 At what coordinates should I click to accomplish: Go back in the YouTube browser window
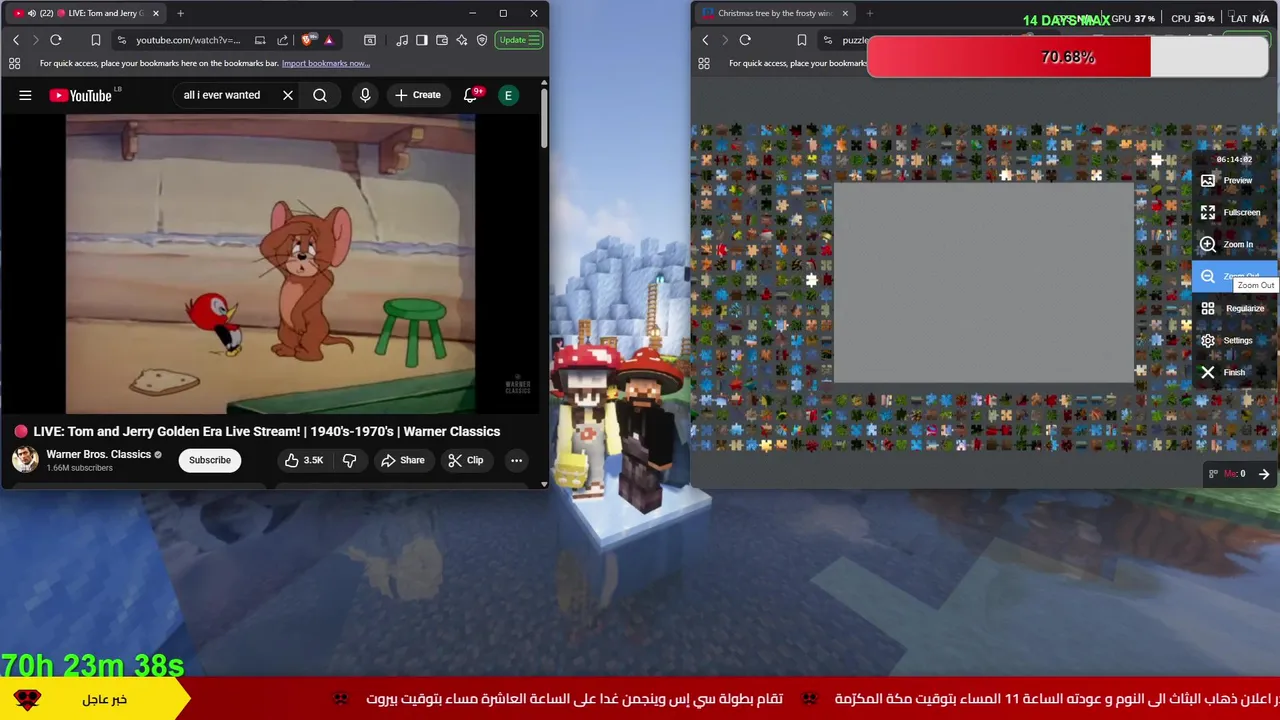click(x=16, y=40)
